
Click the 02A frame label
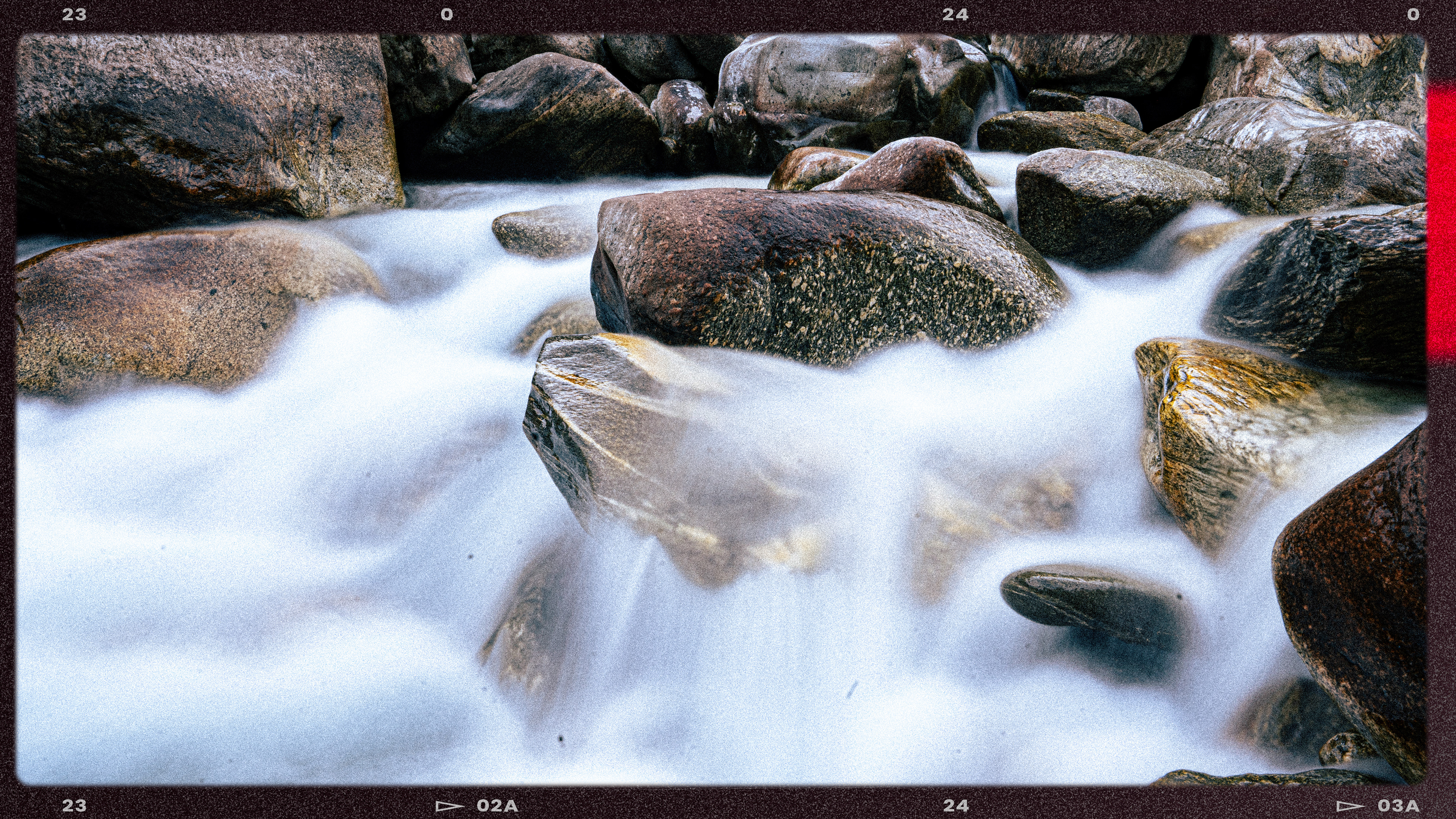[497, 805]
